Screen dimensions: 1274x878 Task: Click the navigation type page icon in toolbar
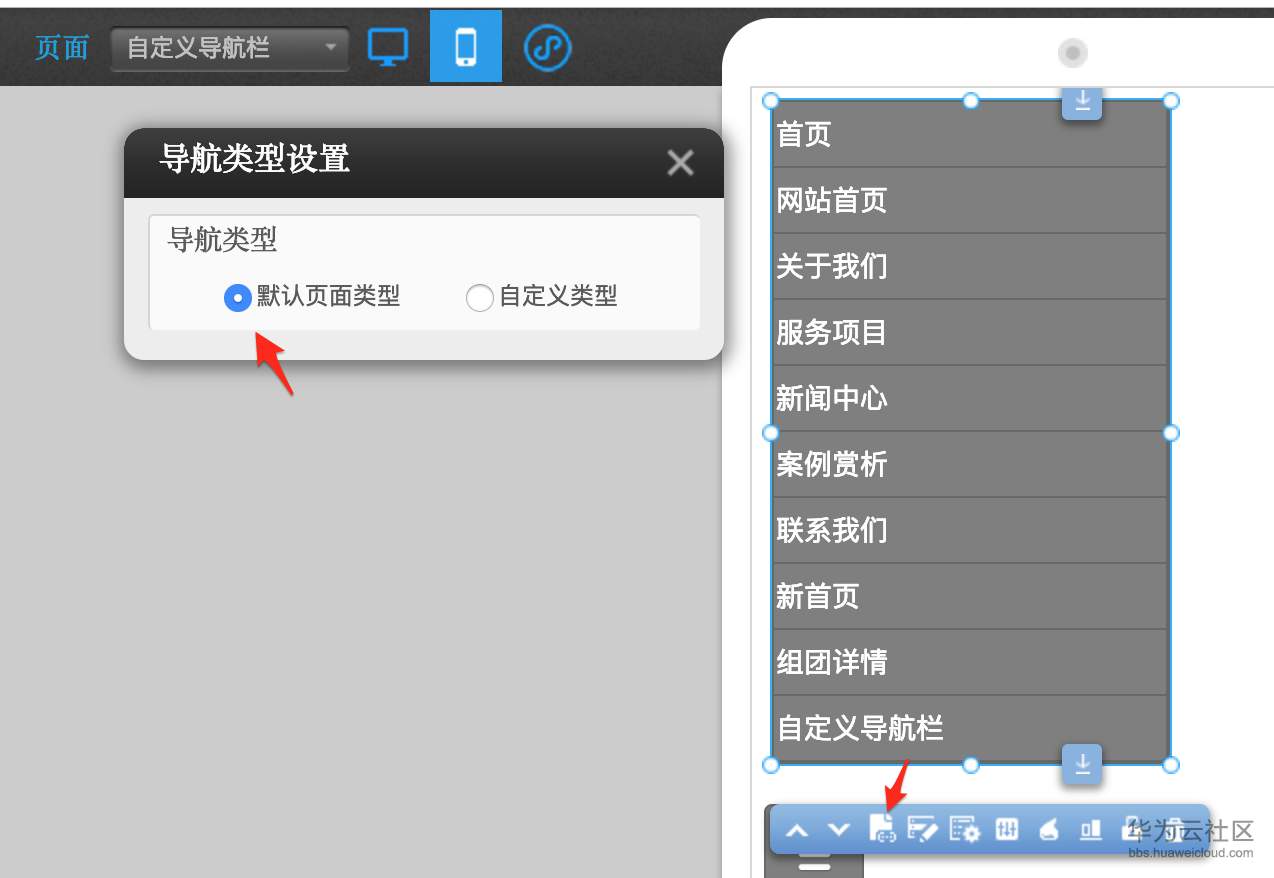(882, 829)
